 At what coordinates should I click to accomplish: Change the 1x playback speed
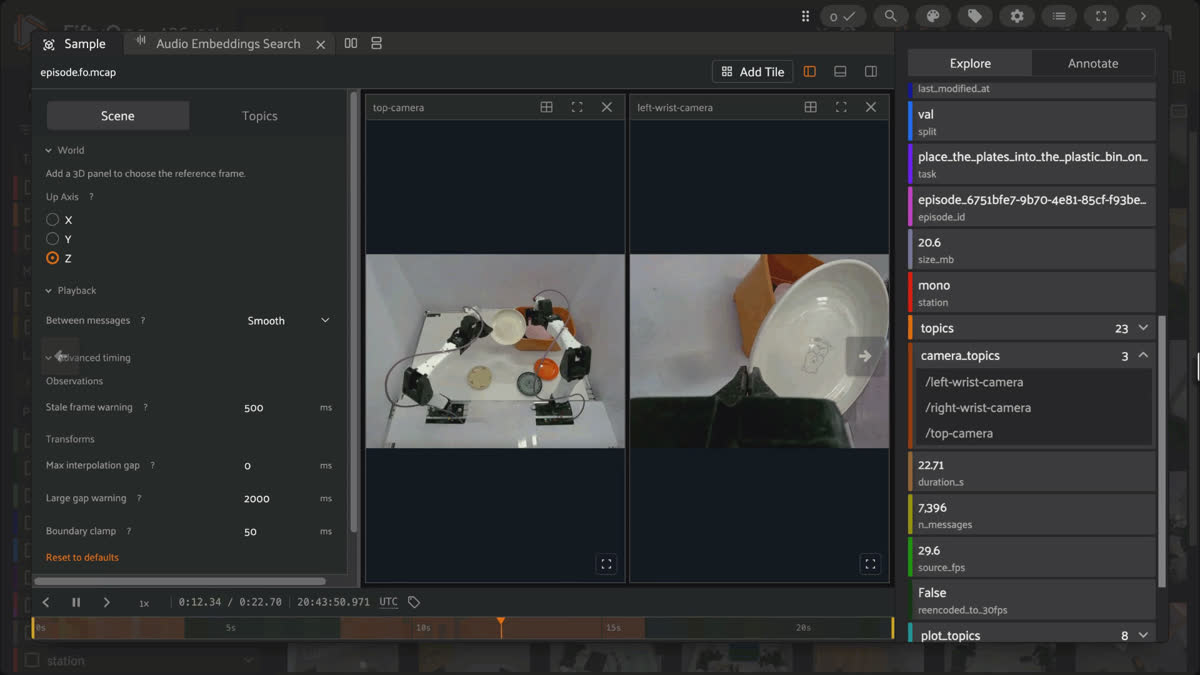(x=144, y=603)
